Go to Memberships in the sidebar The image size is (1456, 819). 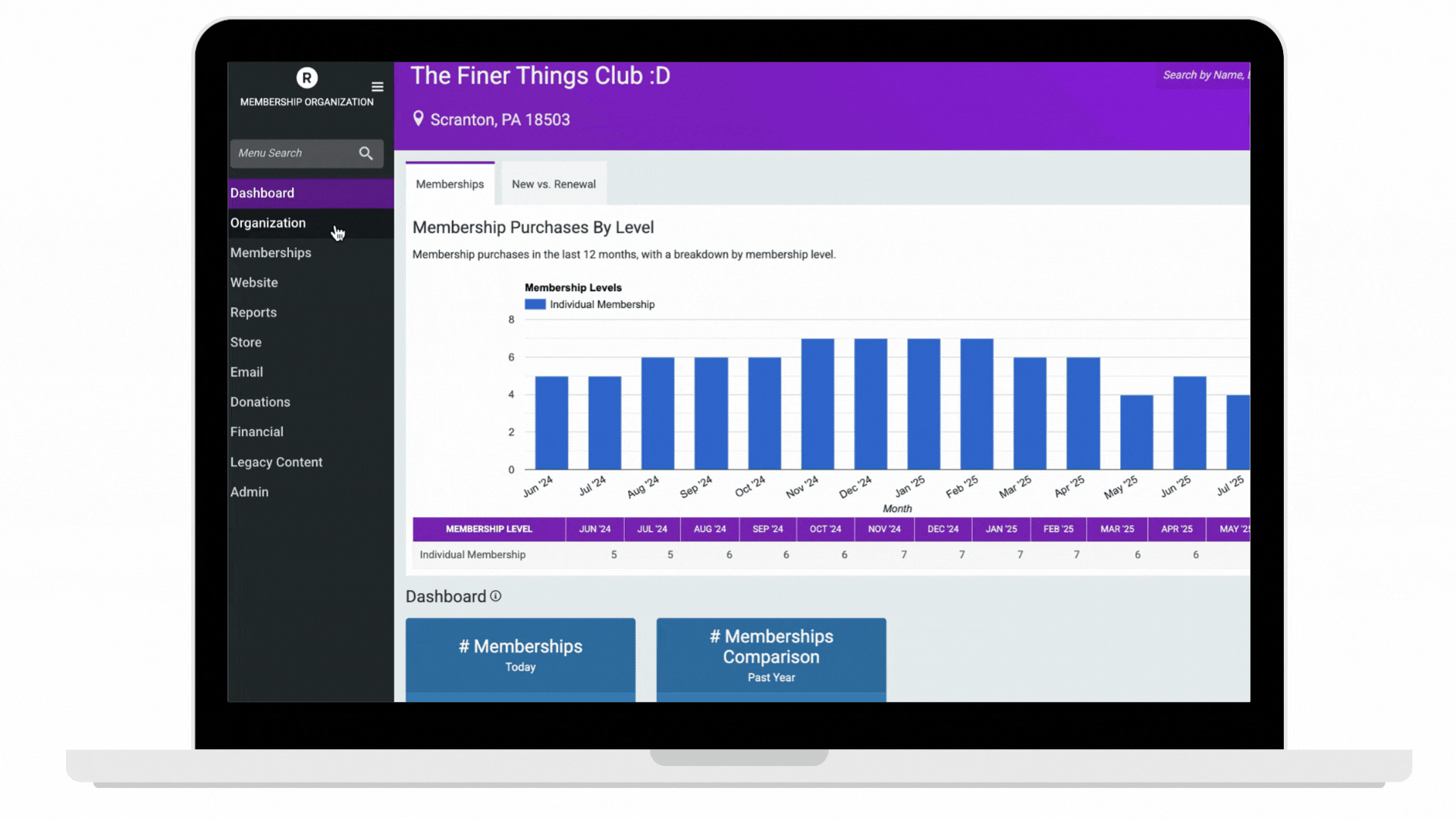tap(310, 253)
